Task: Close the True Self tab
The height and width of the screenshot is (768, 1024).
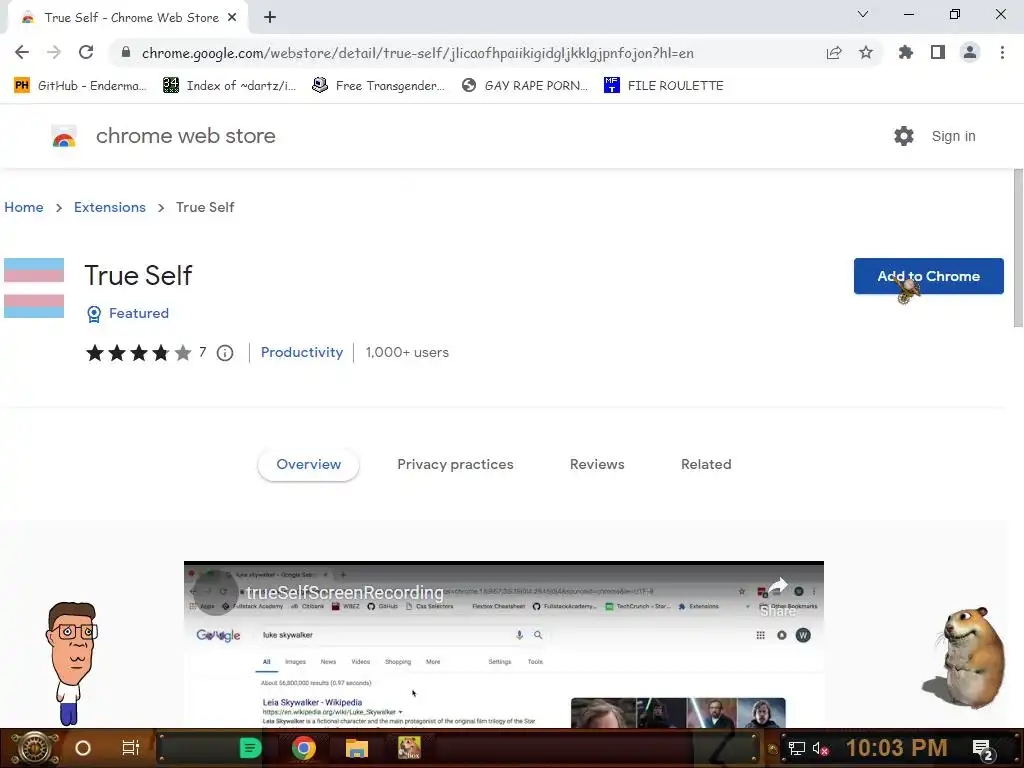Action: [232, 17]
